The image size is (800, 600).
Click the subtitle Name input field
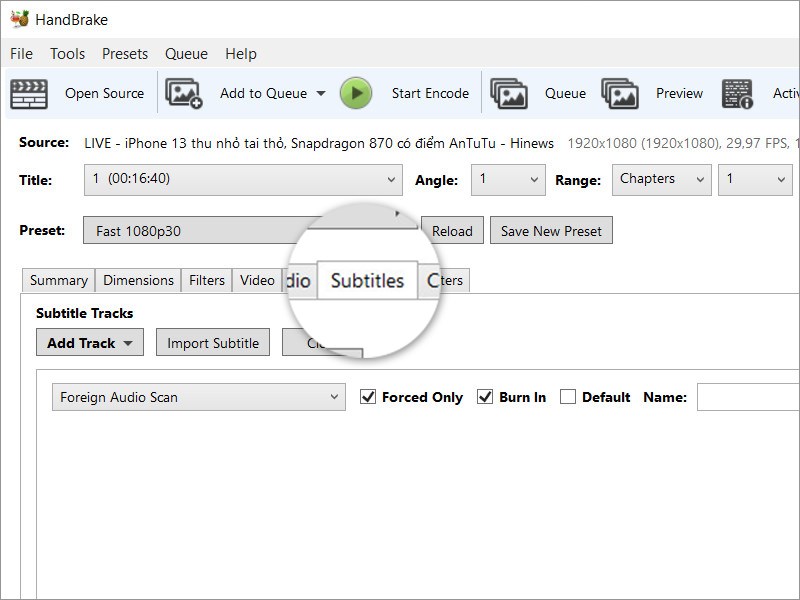[x=748, y=397]
